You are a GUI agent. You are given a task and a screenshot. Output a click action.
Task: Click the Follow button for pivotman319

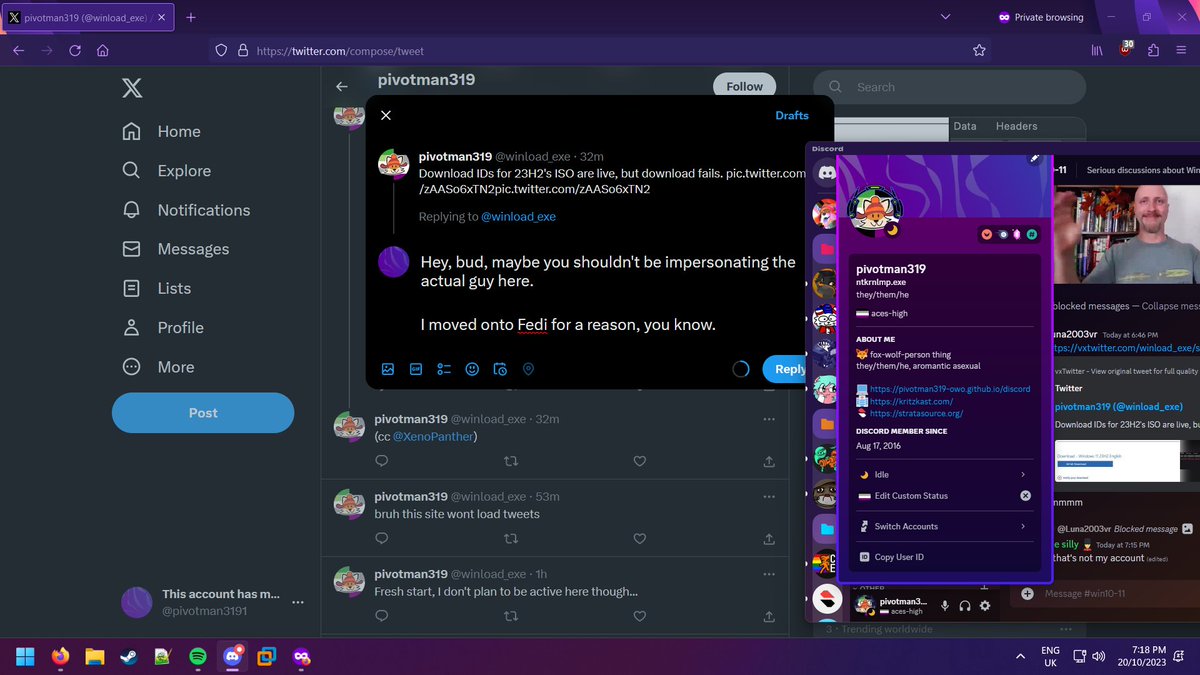[744, 87]
